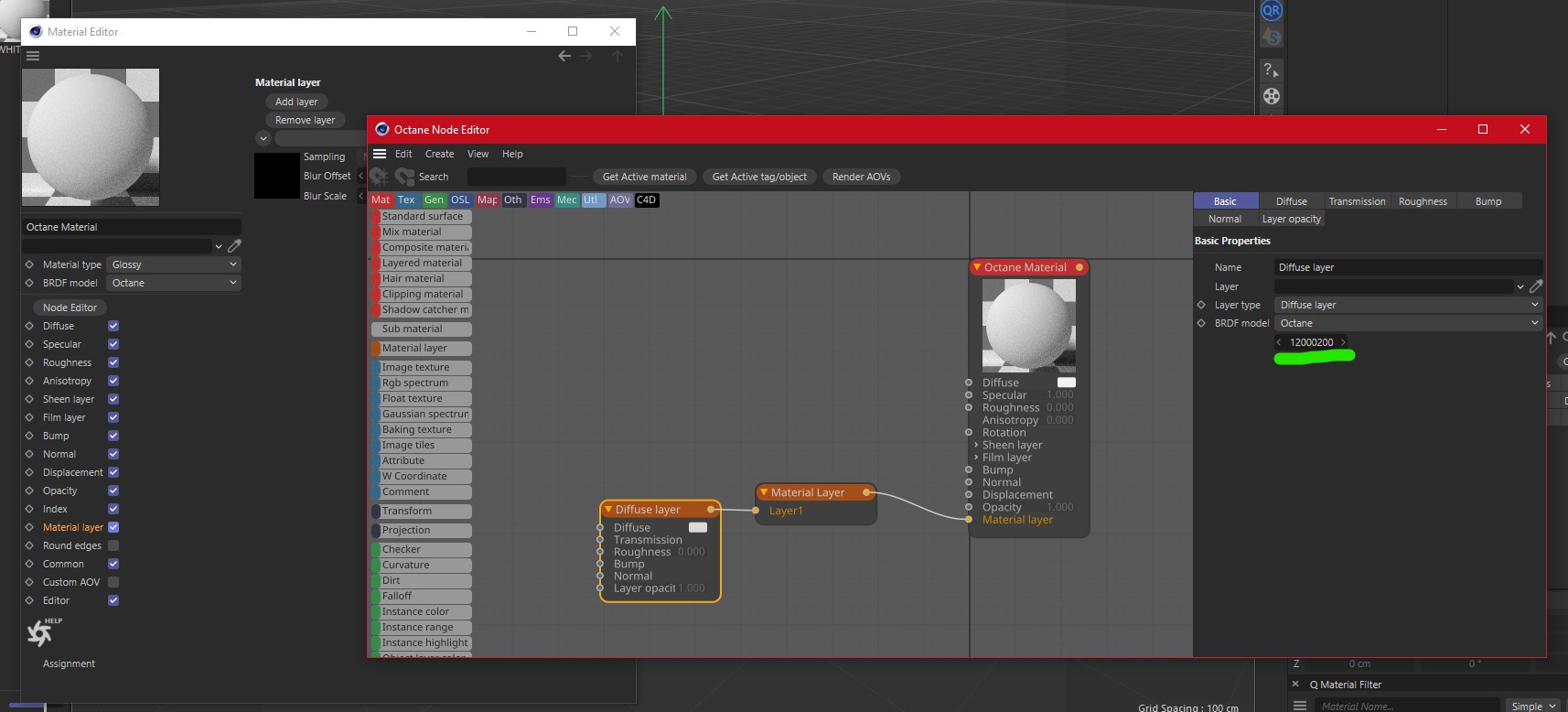Switch to the Layer opacity tab

pos(1292,219)
